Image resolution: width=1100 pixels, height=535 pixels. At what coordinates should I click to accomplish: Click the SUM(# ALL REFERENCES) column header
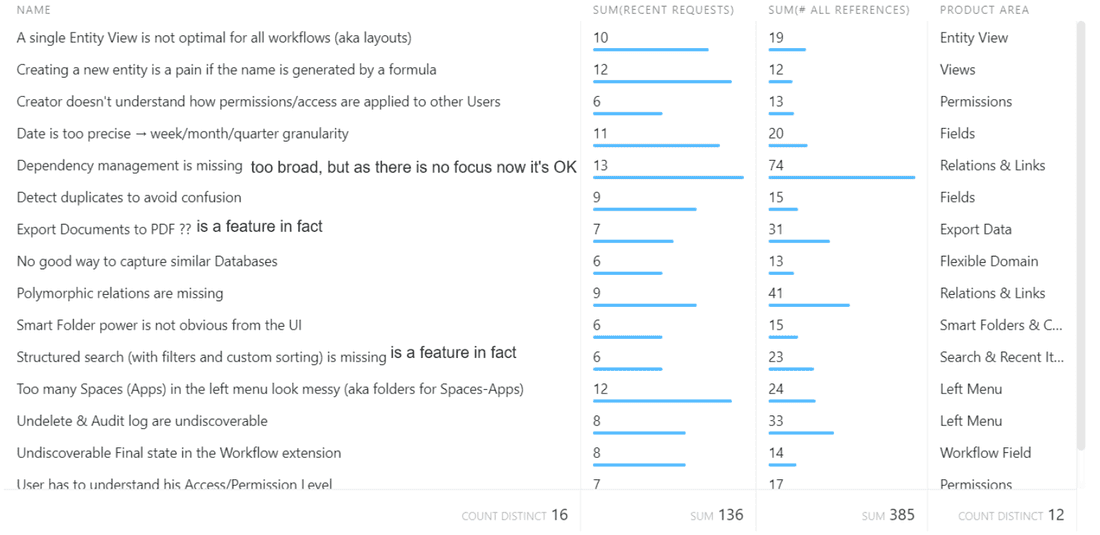[x=839, y=10]
